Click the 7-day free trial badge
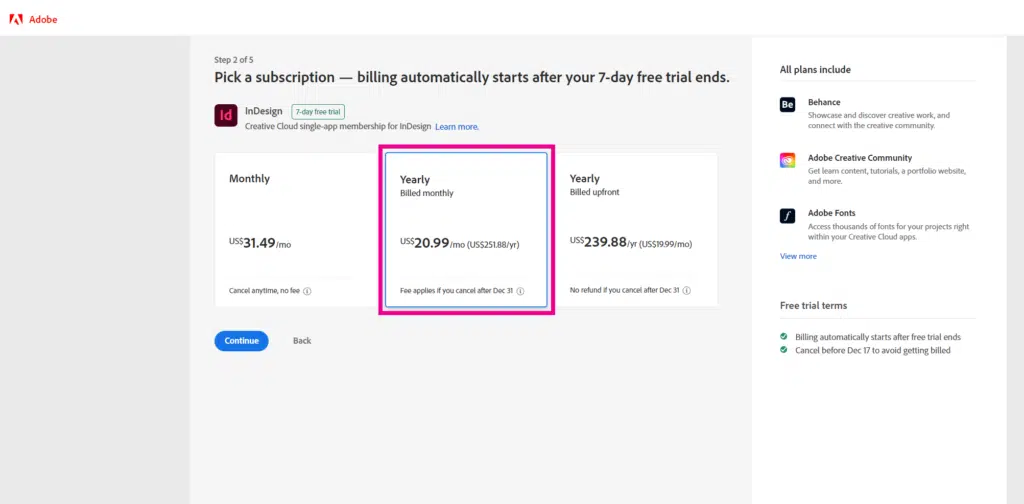The image size is (1024, 504). (318, 112)
